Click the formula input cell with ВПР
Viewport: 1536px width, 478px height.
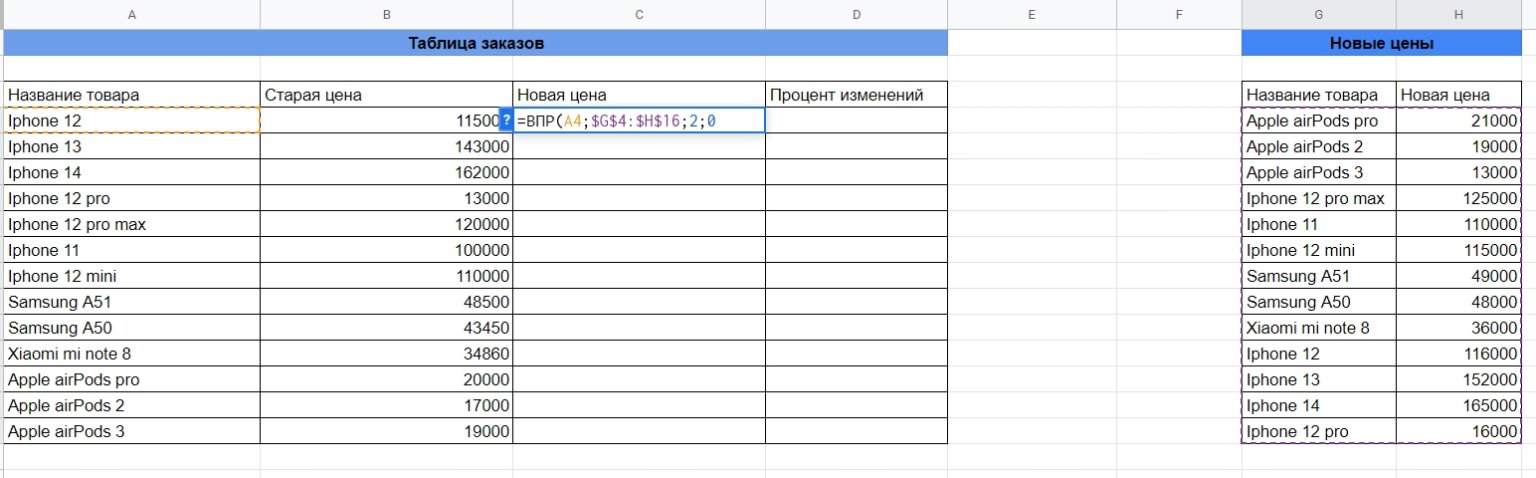(x=640, y=120)
